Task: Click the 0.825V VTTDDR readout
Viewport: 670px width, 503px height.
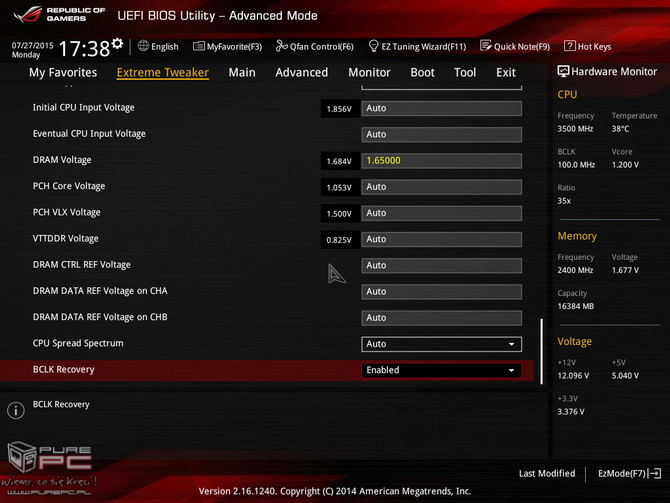Action: tap(339, 240)
